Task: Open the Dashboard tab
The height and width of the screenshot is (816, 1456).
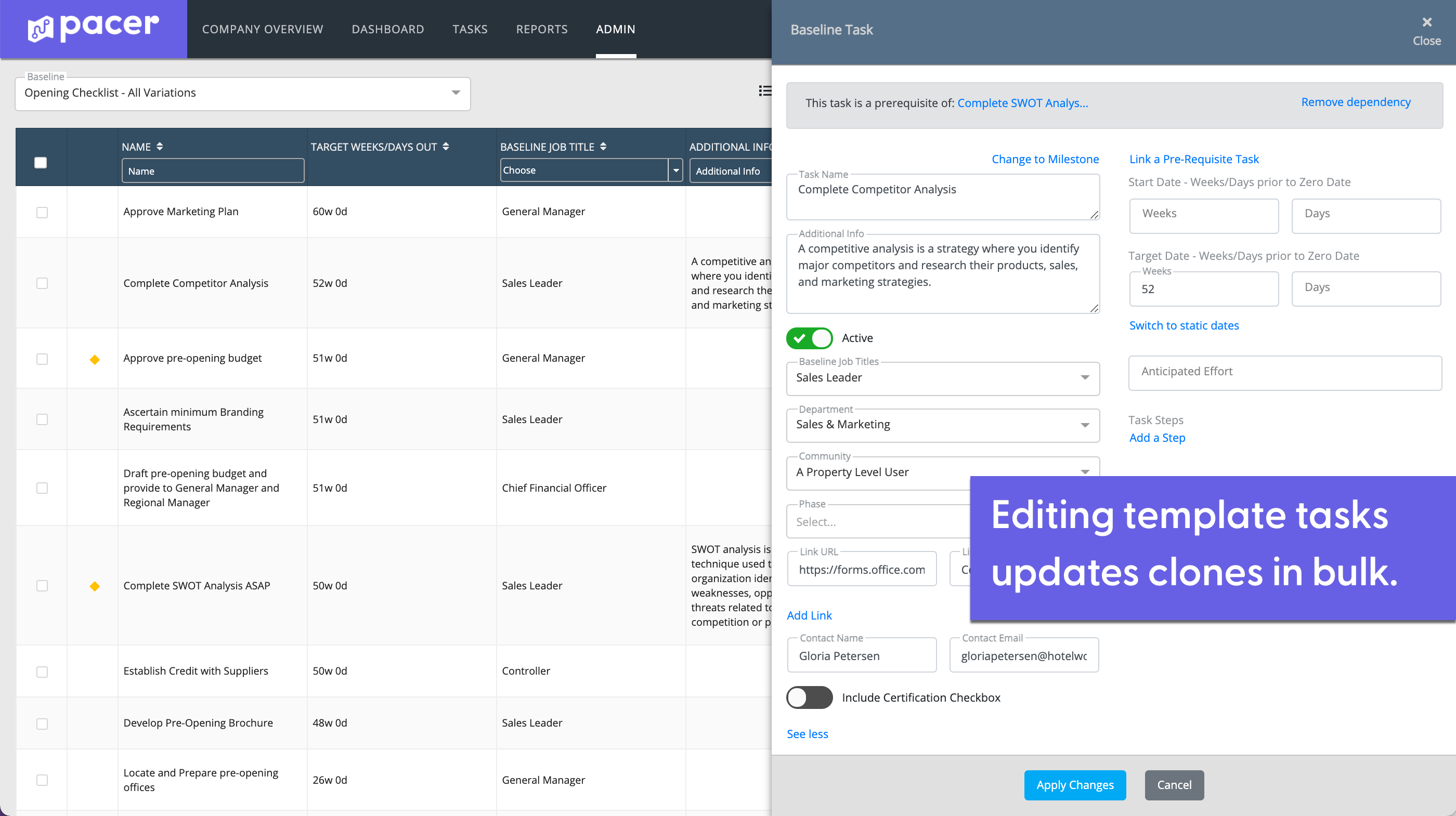Action: click(x=388, y=30)
